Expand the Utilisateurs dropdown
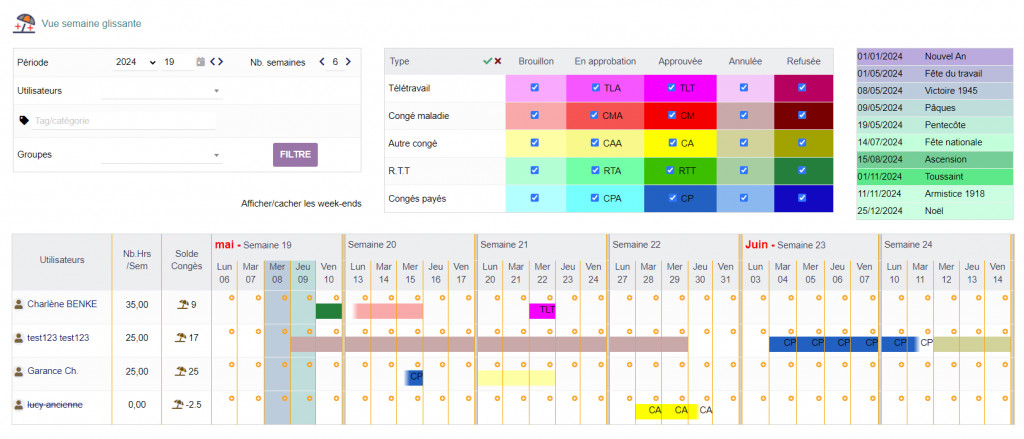The image size is (1024, 439). coord(161,91)
